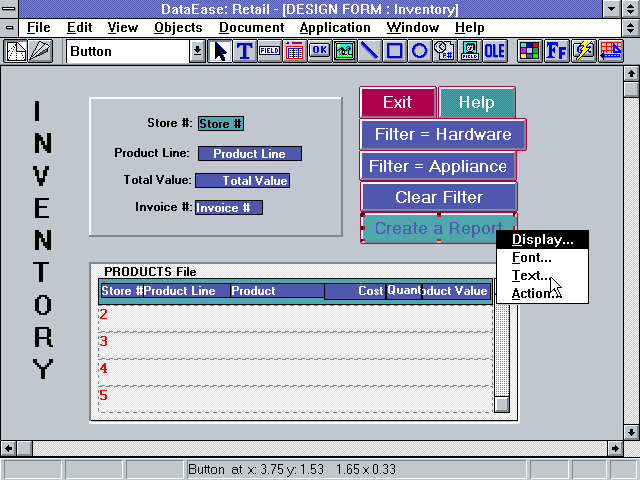This screenshot has height=480, width=640.
Task: Open the Help menu
Action: pos(469,27)
